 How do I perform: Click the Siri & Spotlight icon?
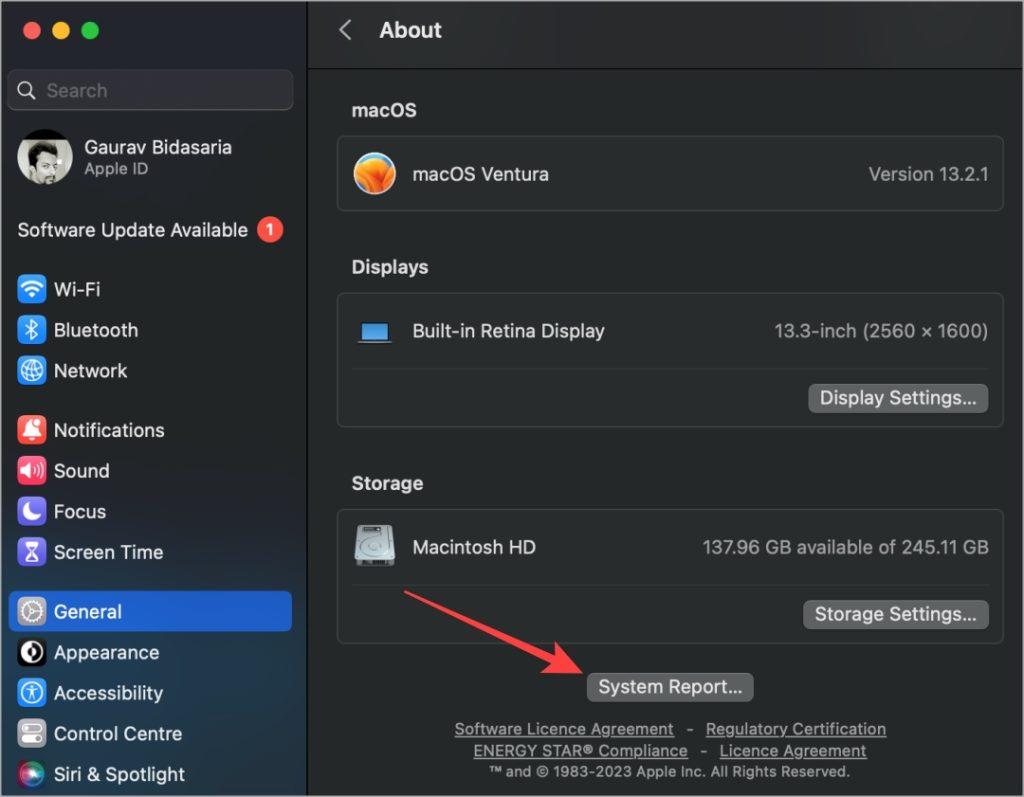coord(31,774)
